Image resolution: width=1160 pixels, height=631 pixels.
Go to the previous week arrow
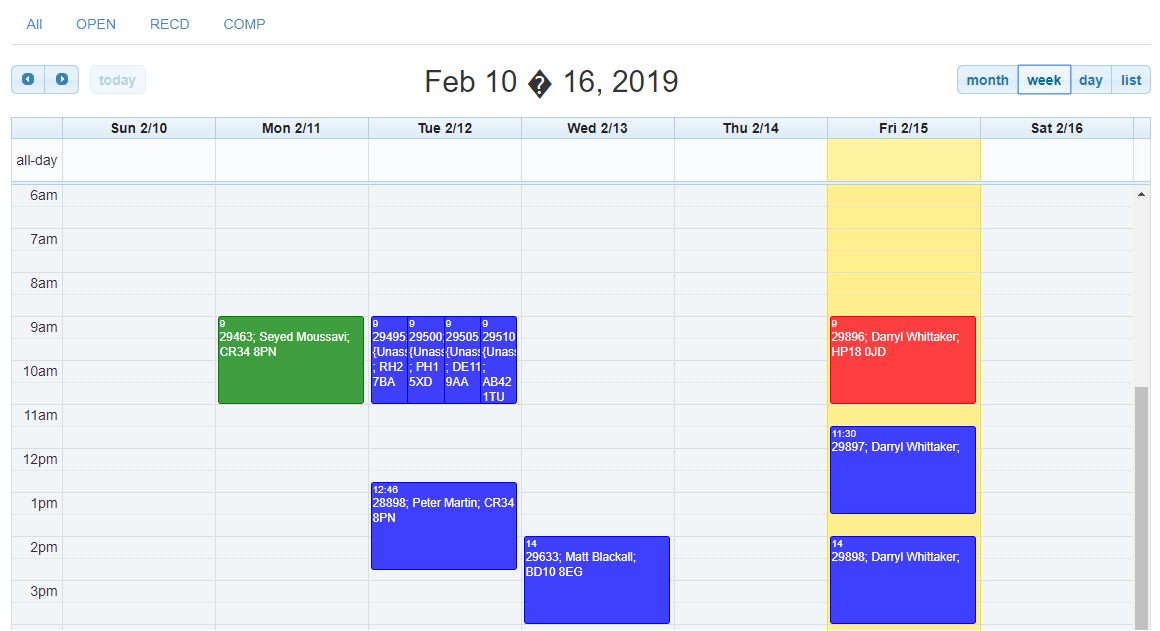click(x=28, y=79)
